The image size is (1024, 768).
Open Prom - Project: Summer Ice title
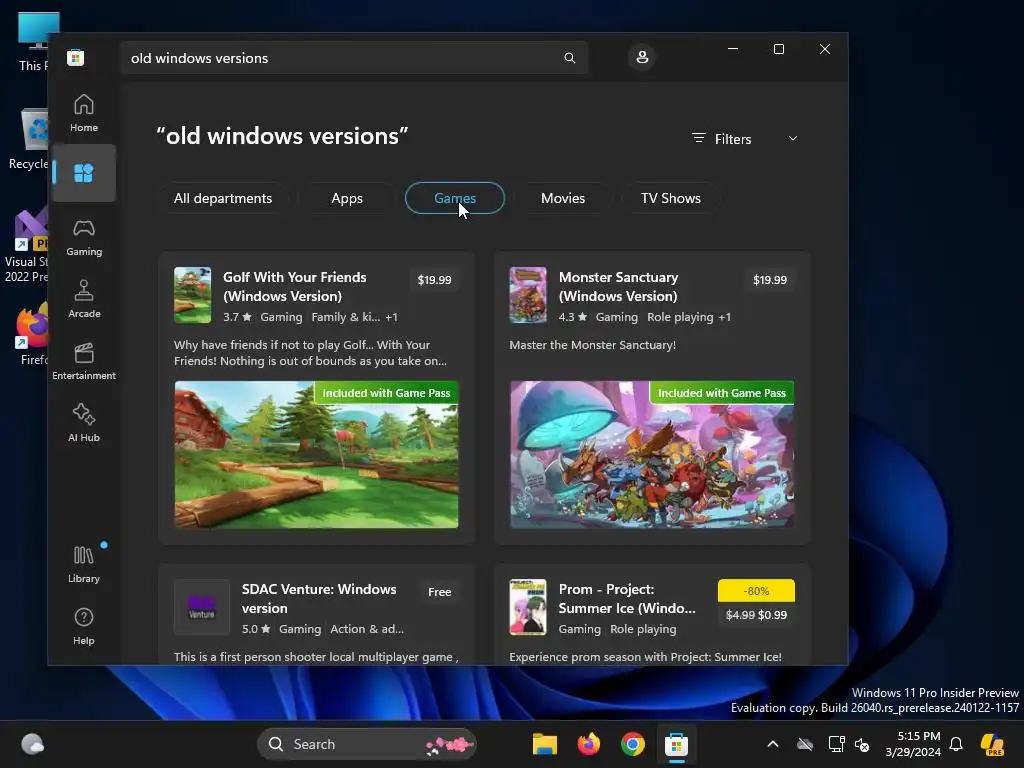point(627,598)
